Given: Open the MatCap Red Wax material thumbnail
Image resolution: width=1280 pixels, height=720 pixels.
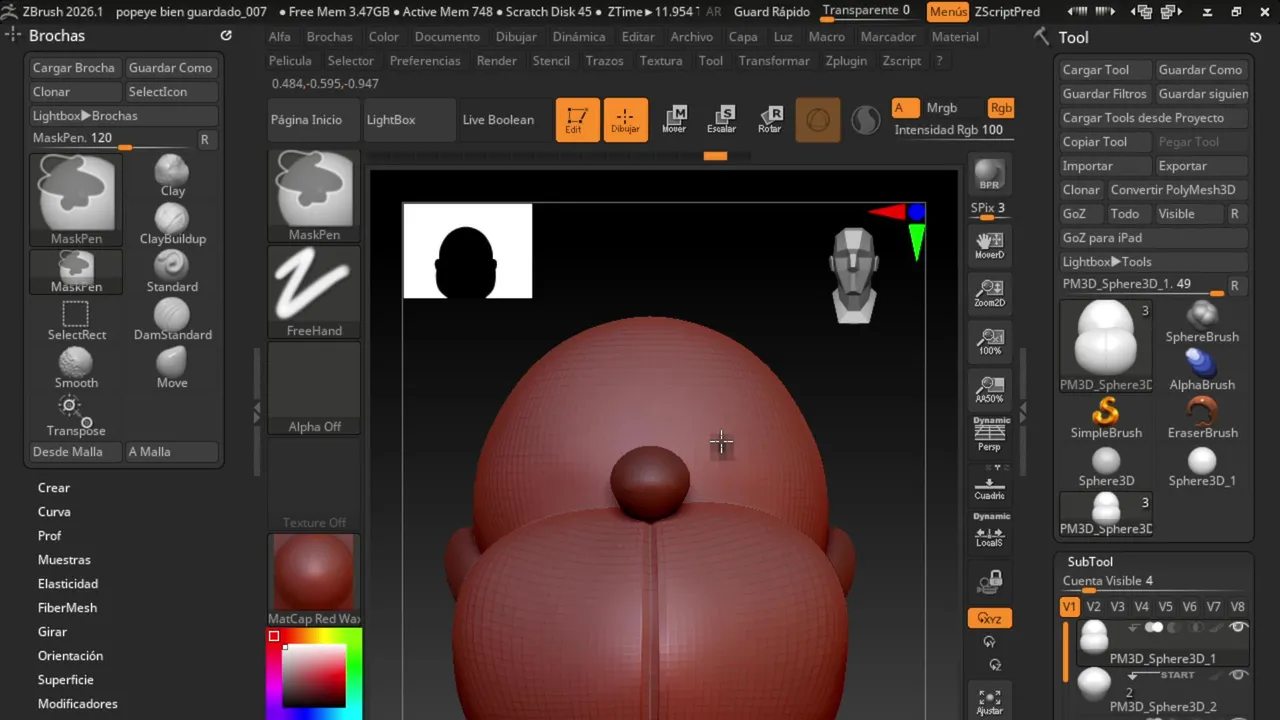Looking at the screenshot, I should (x=314, y=580).
